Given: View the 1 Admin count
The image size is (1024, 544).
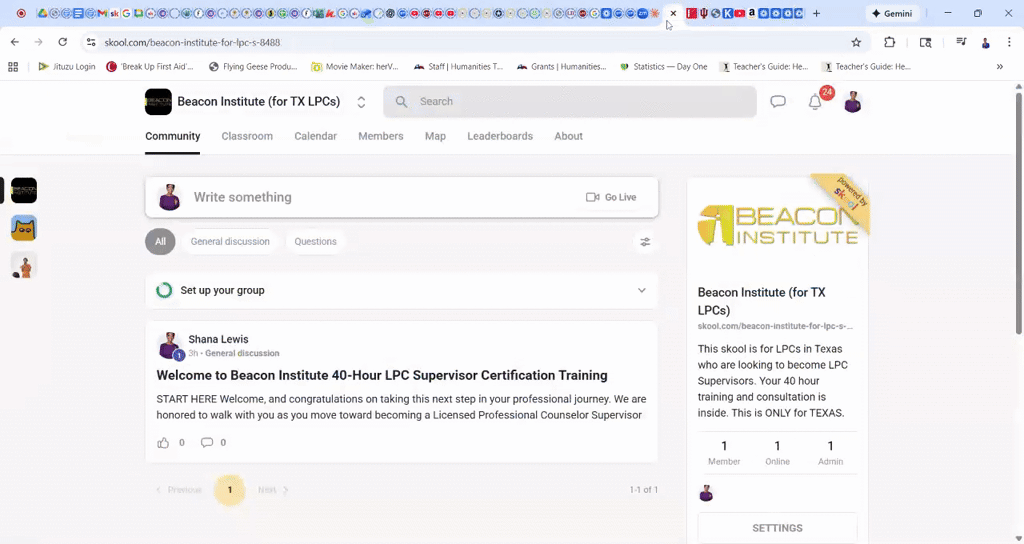Looking at the screenshot, I should [830, 453].
